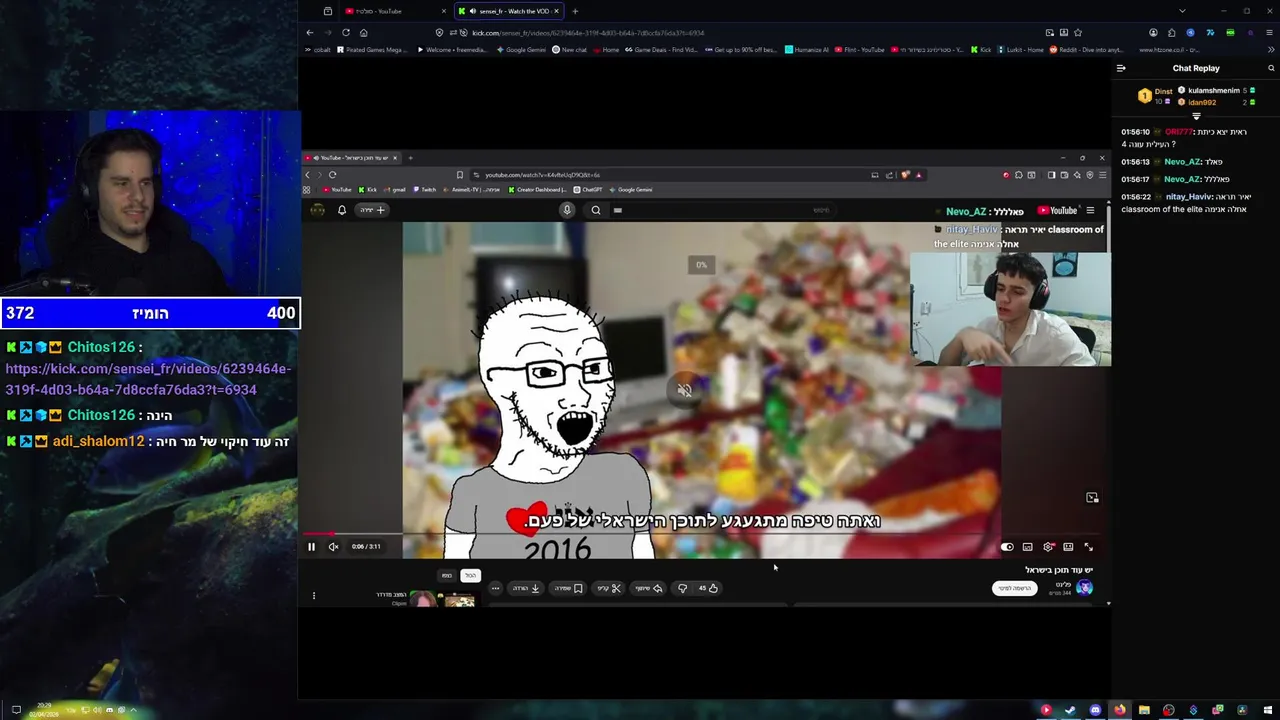Click nitay_Haviv username in chat
The image size is (1280, 720).
(x=1188, y=197)
